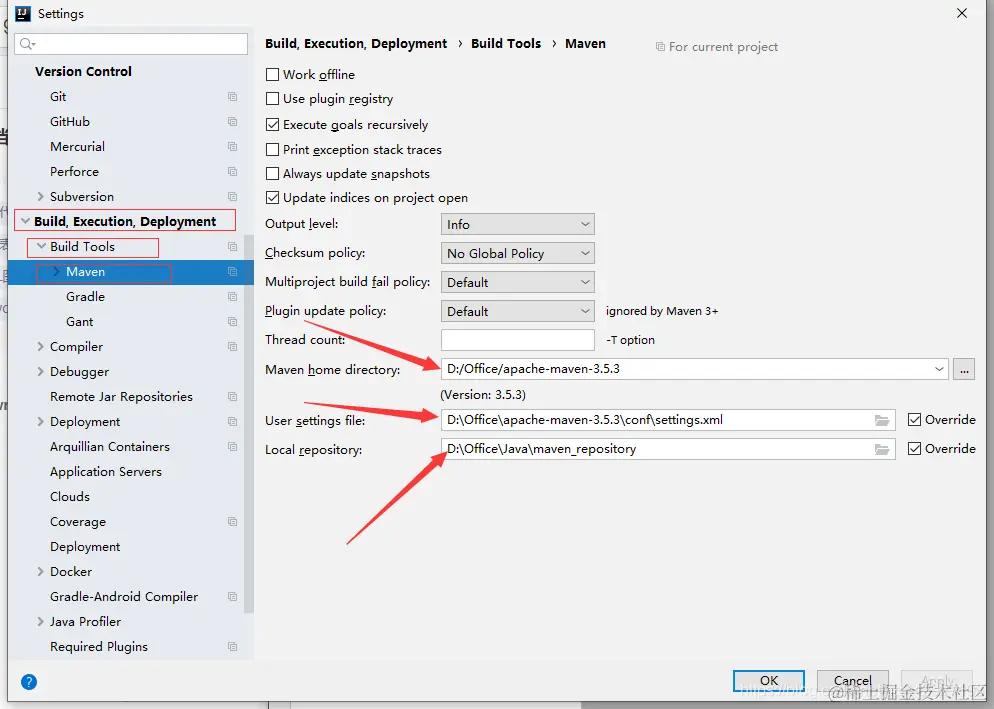994x709 pixels.
Task: Click the project-level icon on Maven row
Action: click(x=232, y=271)
